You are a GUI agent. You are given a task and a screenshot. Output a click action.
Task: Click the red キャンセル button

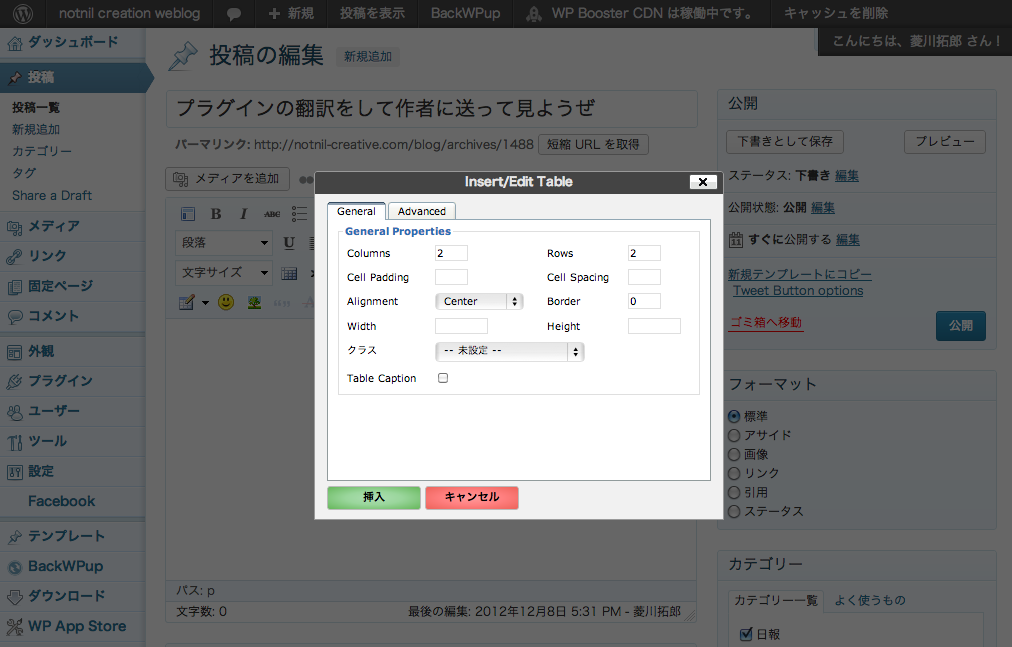pyautogui.click(x=471, y=497)
